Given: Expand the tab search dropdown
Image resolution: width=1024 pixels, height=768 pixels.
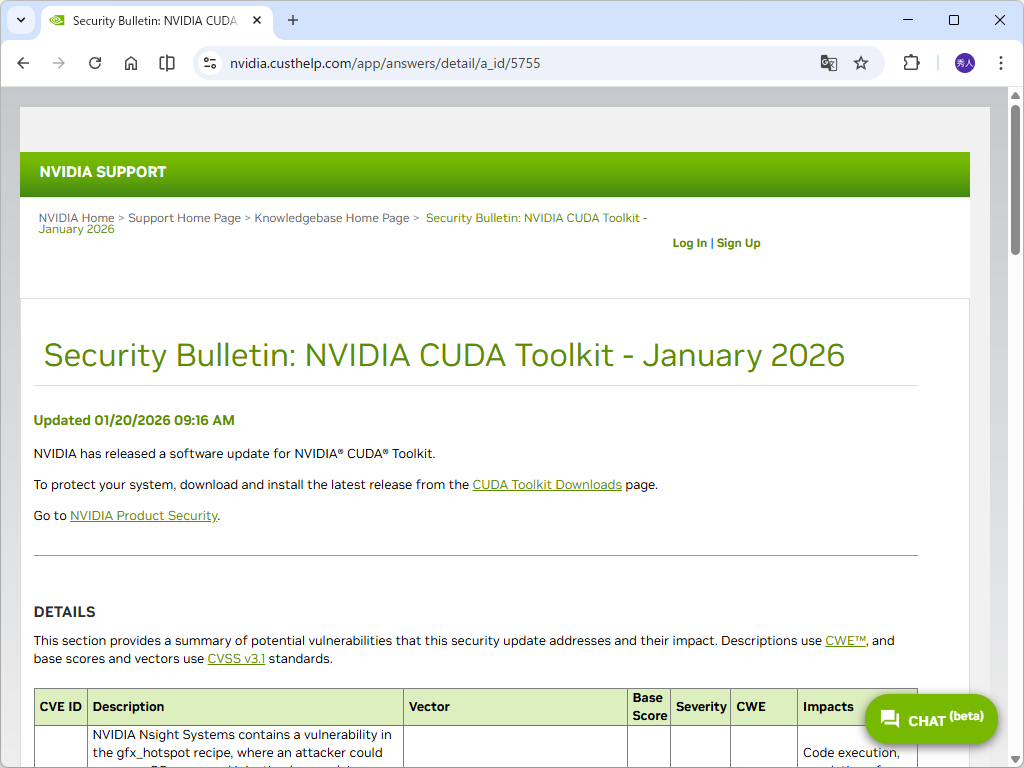Looking at the screenshot, I should point(21,20).
